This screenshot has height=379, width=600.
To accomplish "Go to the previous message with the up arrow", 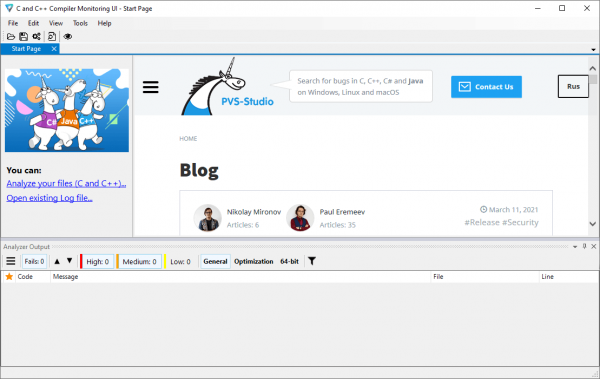I will tap(57, 261).
